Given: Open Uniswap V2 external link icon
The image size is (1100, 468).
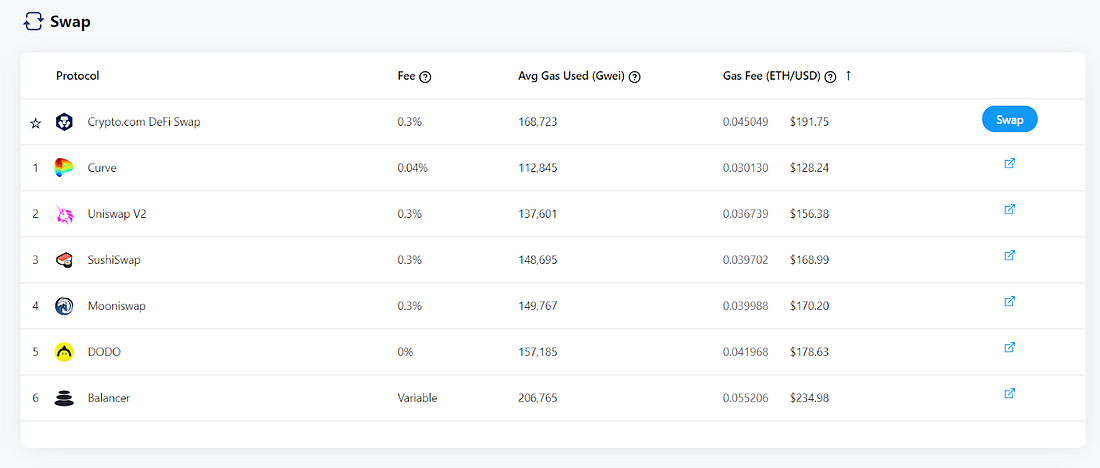Looking at the screenshot, I should [x=1010, y=209].
